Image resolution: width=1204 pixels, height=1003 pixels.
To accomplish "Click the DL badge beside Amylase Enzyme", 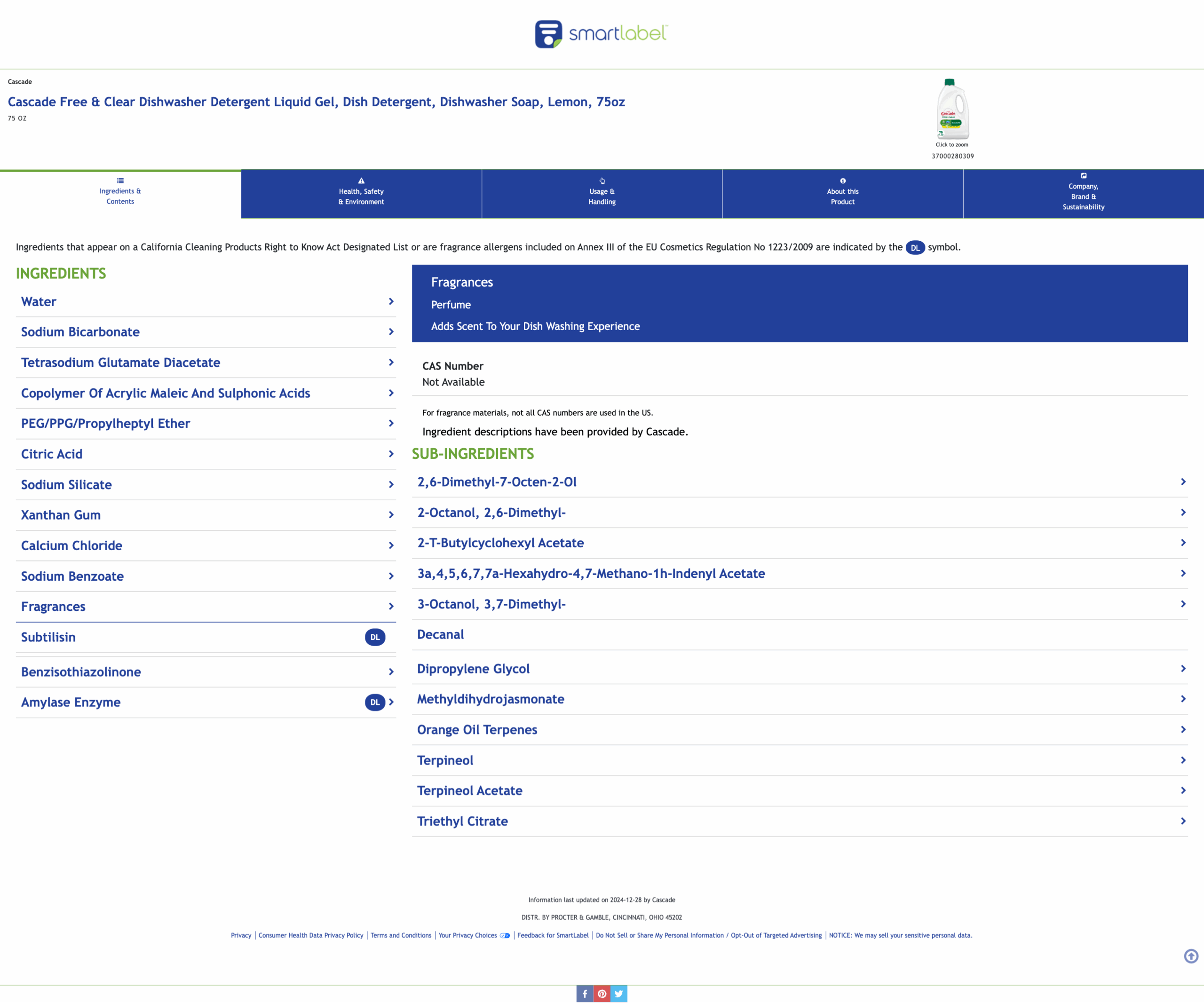I will click(x=374, y=702).
